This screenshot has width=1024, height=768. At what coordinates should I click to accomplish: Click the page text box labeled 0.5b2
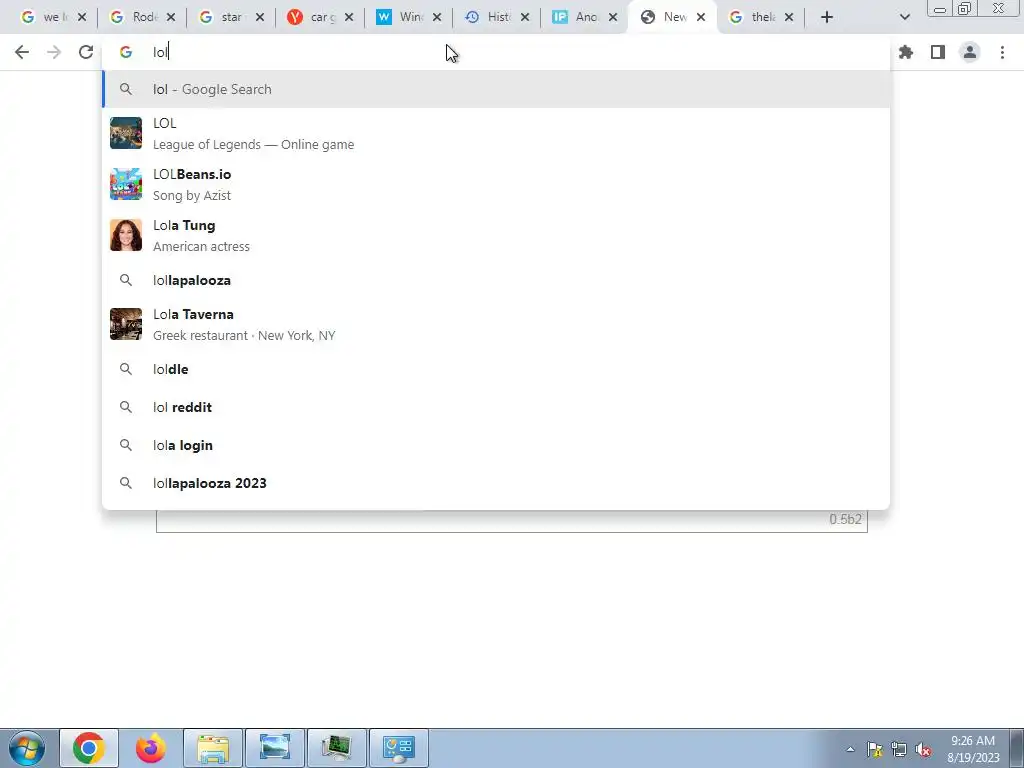(512, 520)
